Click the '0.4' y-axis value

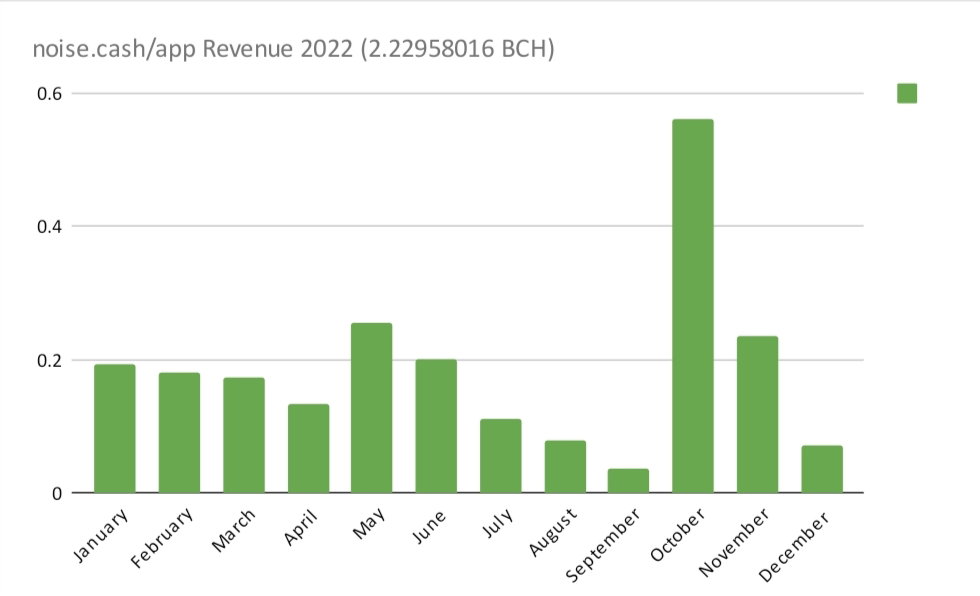49,227
